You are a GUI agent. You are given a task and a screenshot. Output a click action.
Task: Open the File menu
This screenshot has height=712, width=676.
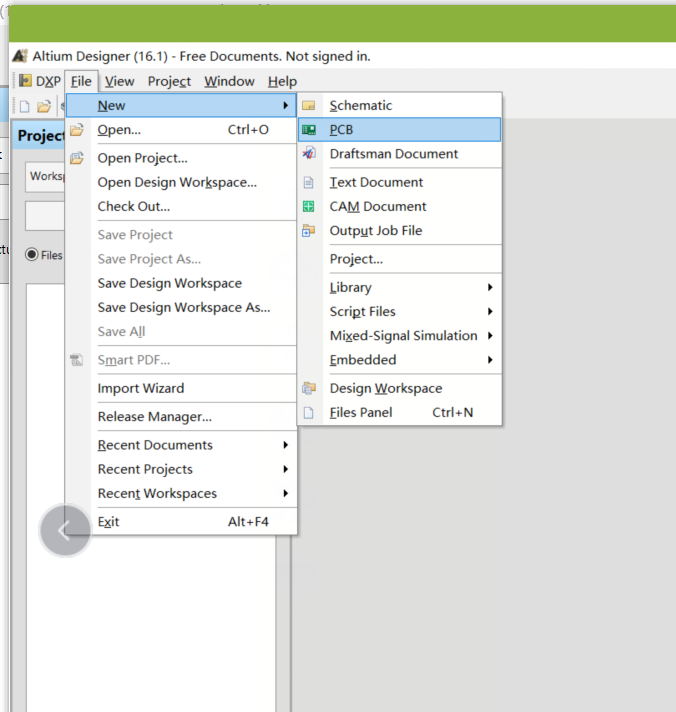tap(81, 81)
